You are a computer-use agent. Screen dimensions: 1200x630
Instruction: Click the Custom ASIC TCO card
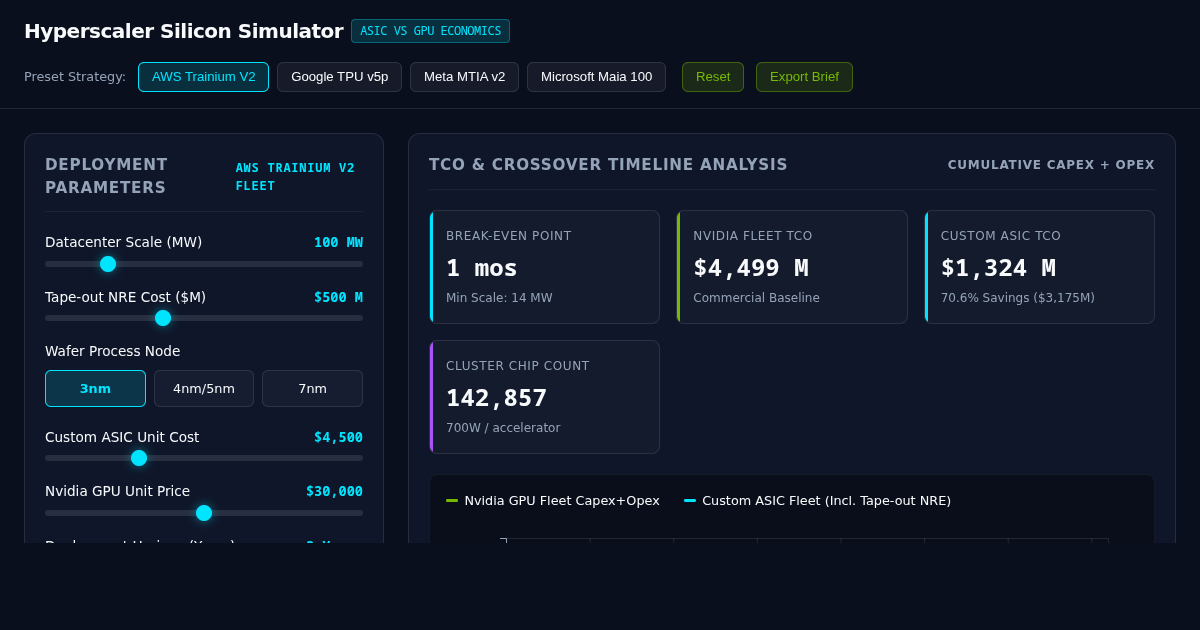pyautogui.click(x=1039, y=267)
